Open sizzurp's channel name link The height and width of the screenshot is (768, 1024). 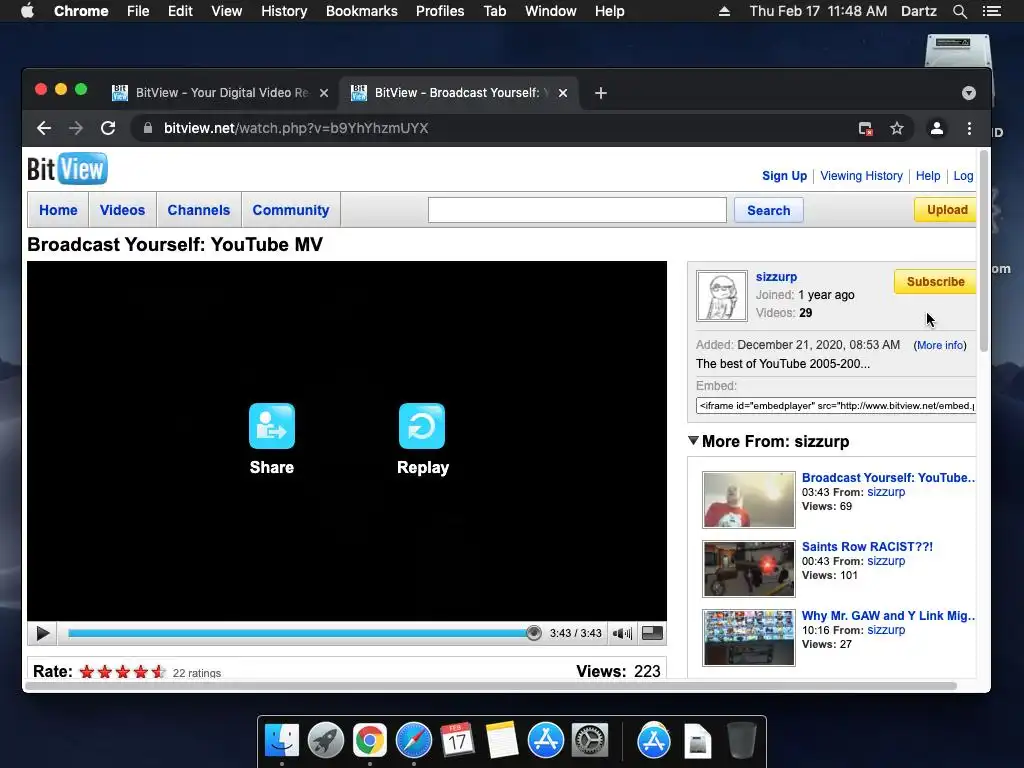776,277
